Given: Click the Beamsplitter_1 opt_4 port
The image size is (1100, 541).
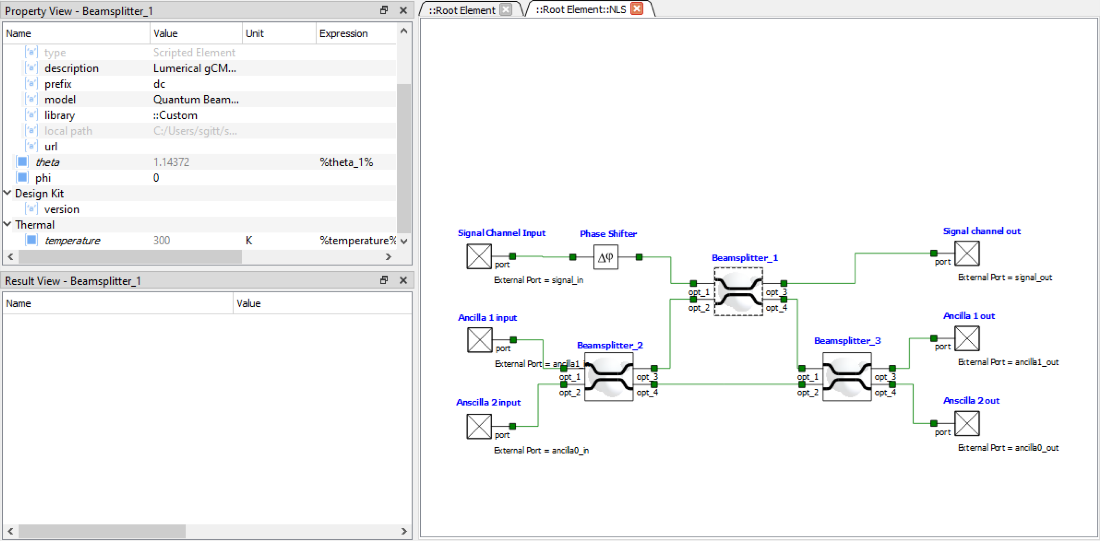Looking at the screenshot, I should click(784, 300).
